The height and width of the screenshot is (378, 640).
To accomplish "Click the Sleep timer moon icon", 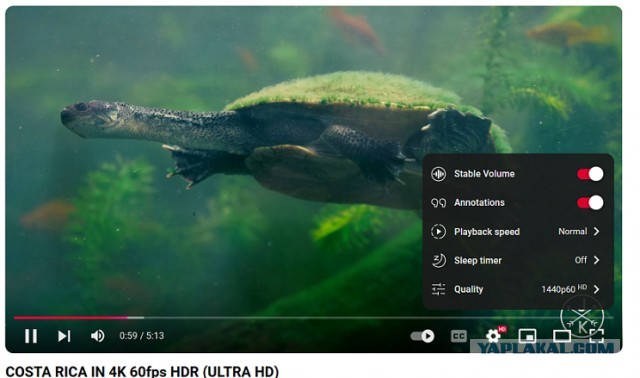I will (x=438, y=260).
